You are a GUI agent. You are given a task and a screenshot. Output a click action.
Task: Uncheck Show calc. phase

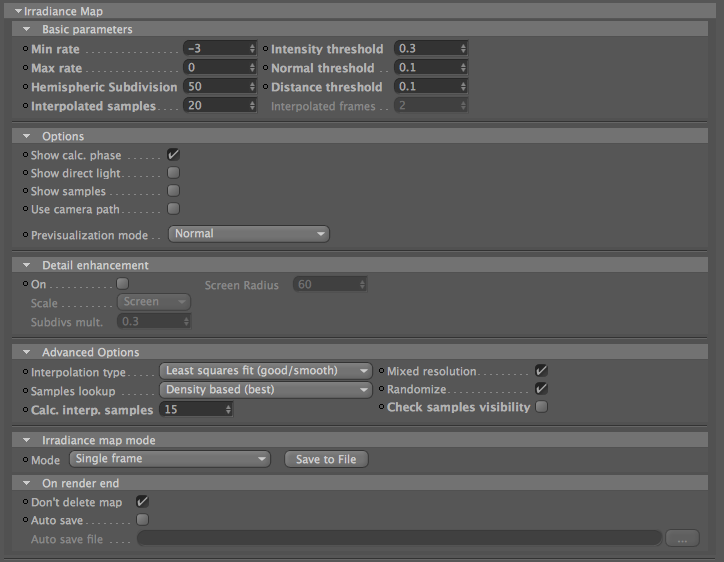pos(173,155)
